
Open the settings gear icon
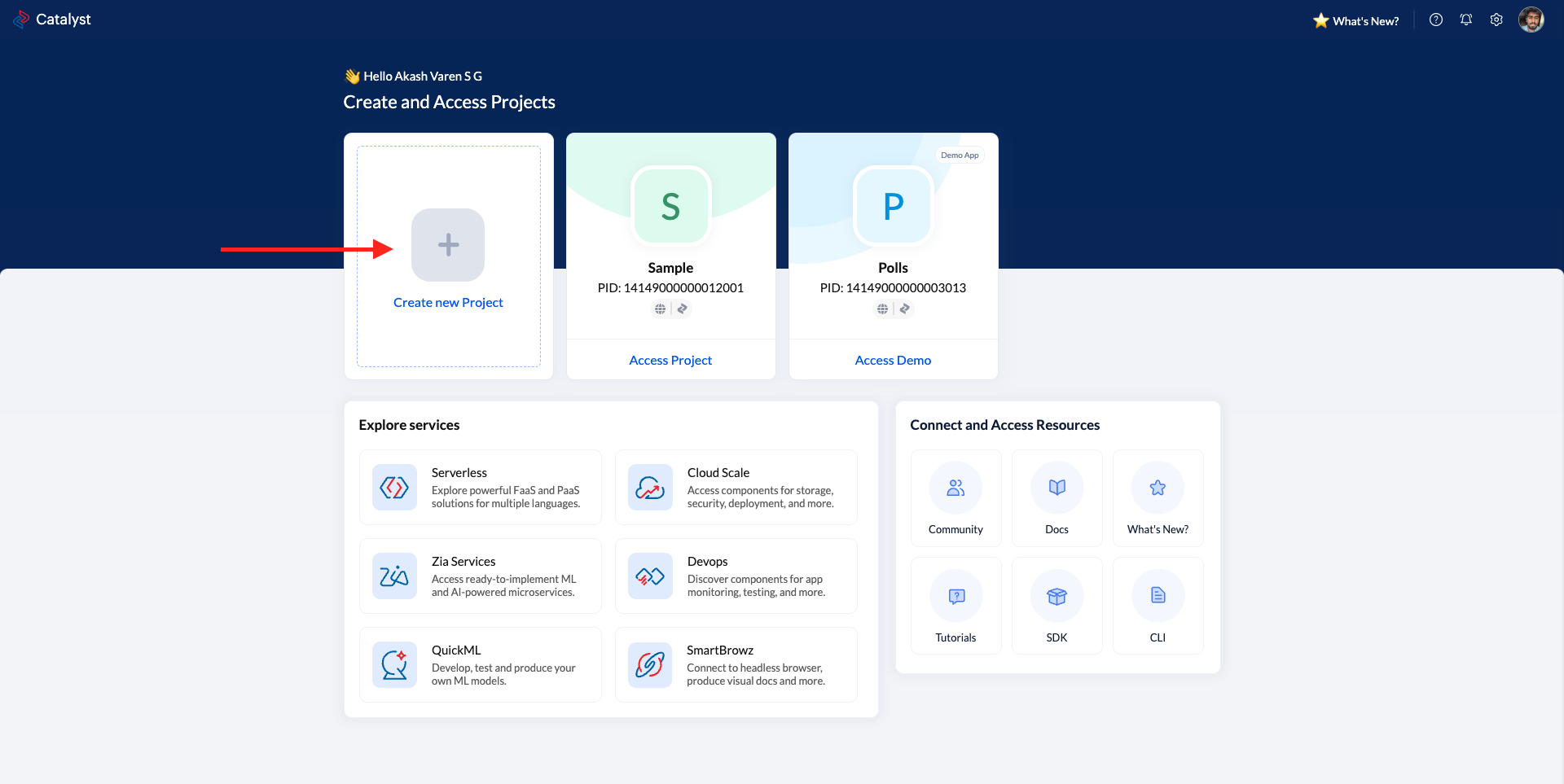click(x=1496, y=20)
